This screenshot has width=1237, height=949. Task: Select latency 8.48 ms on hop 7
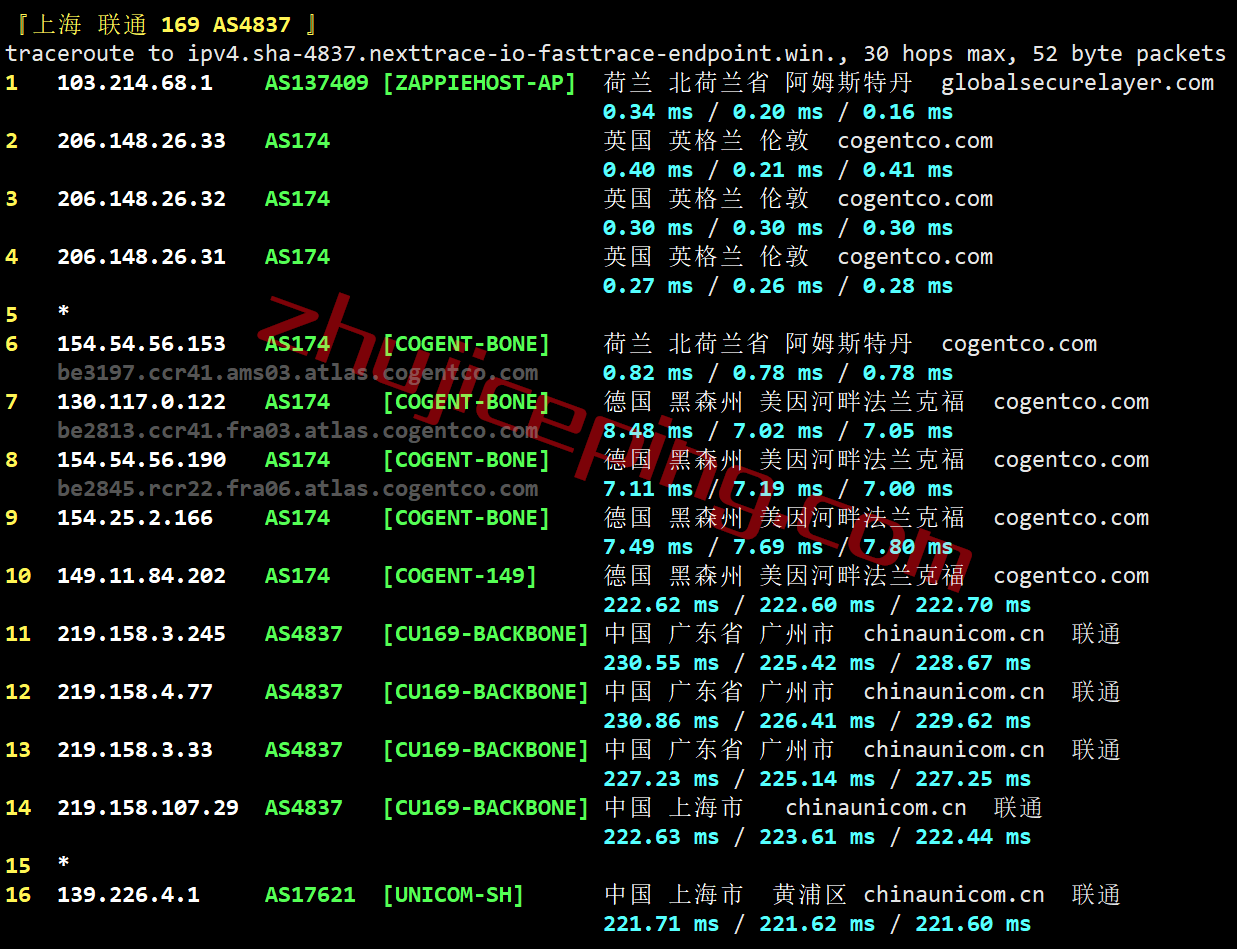coord(648,431)
